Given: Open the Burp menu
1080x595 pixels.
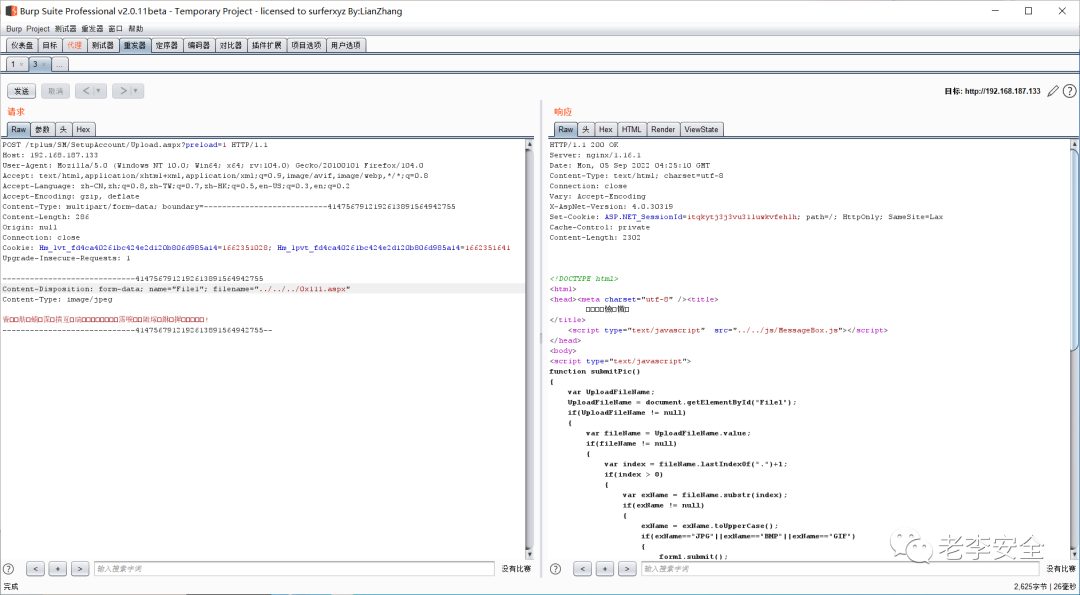Looking at the screenshot, I should coord(14,29).
